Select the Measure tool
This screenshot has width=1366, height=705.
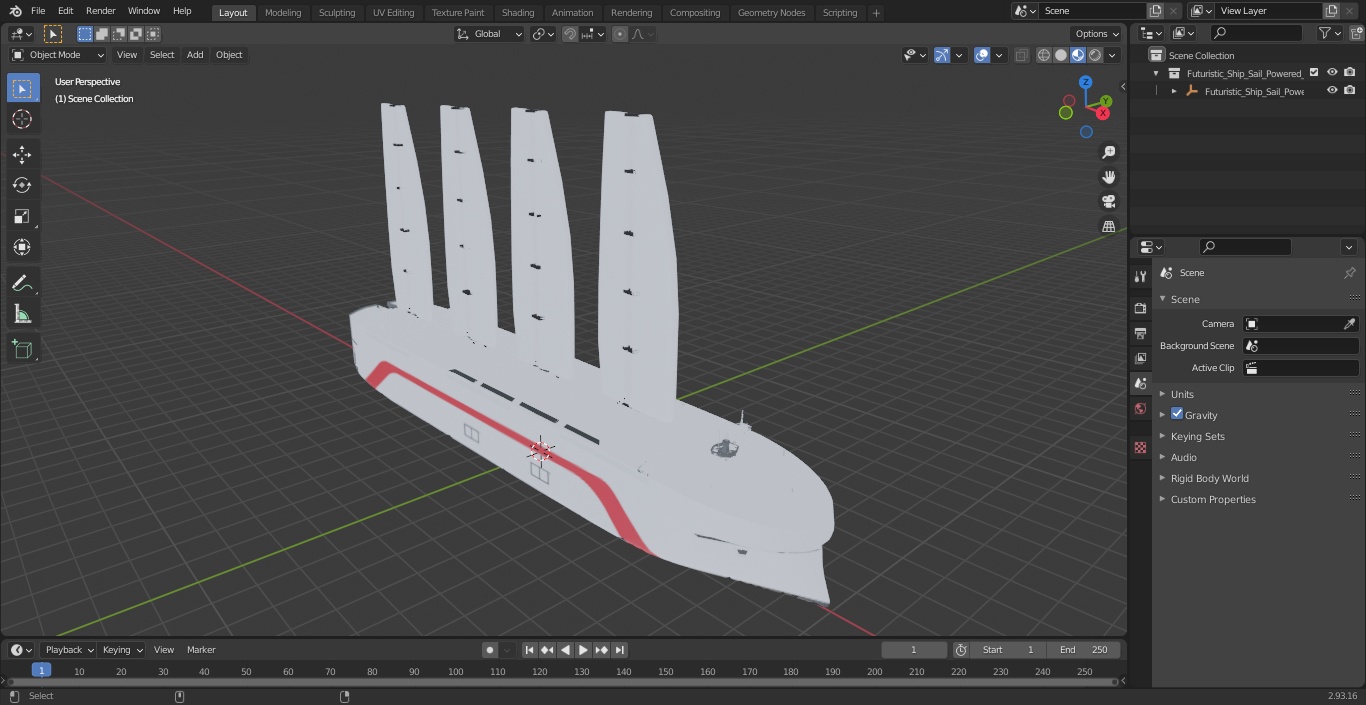click(x=22, y=315)
